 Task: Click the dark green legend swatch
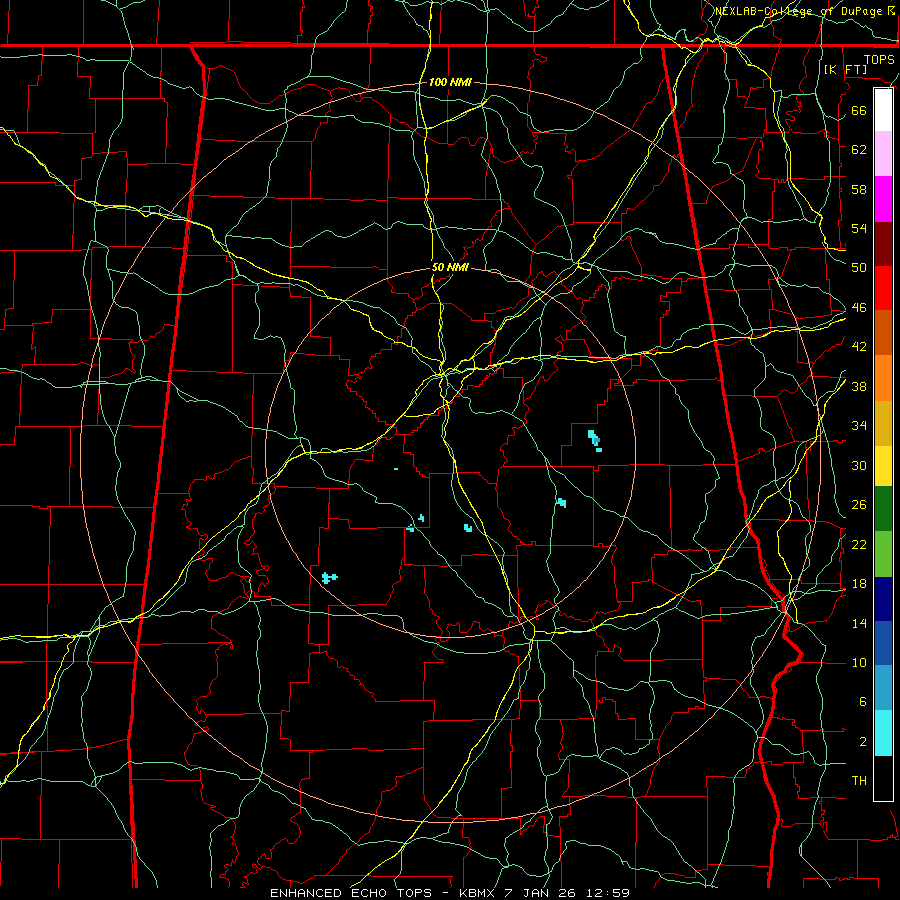pos(883,509)
